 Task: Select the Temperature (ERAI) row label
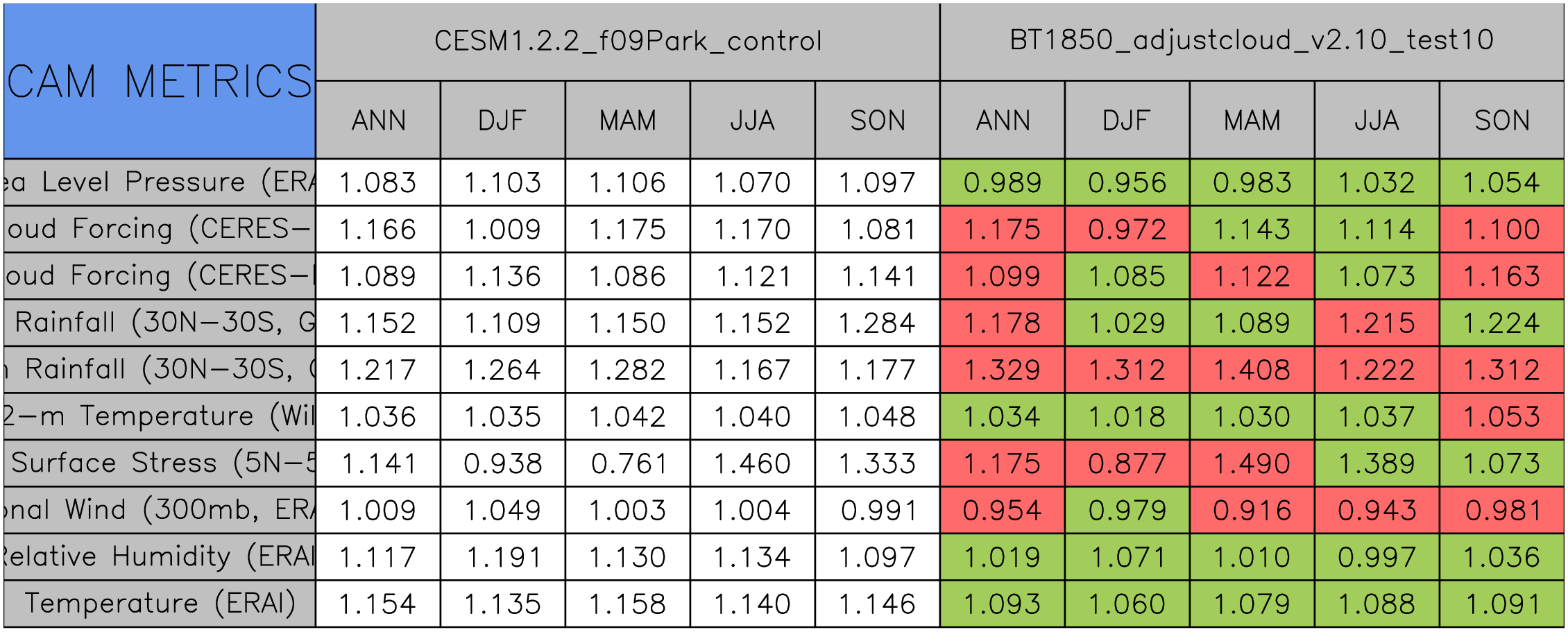(x=160, y=604)
